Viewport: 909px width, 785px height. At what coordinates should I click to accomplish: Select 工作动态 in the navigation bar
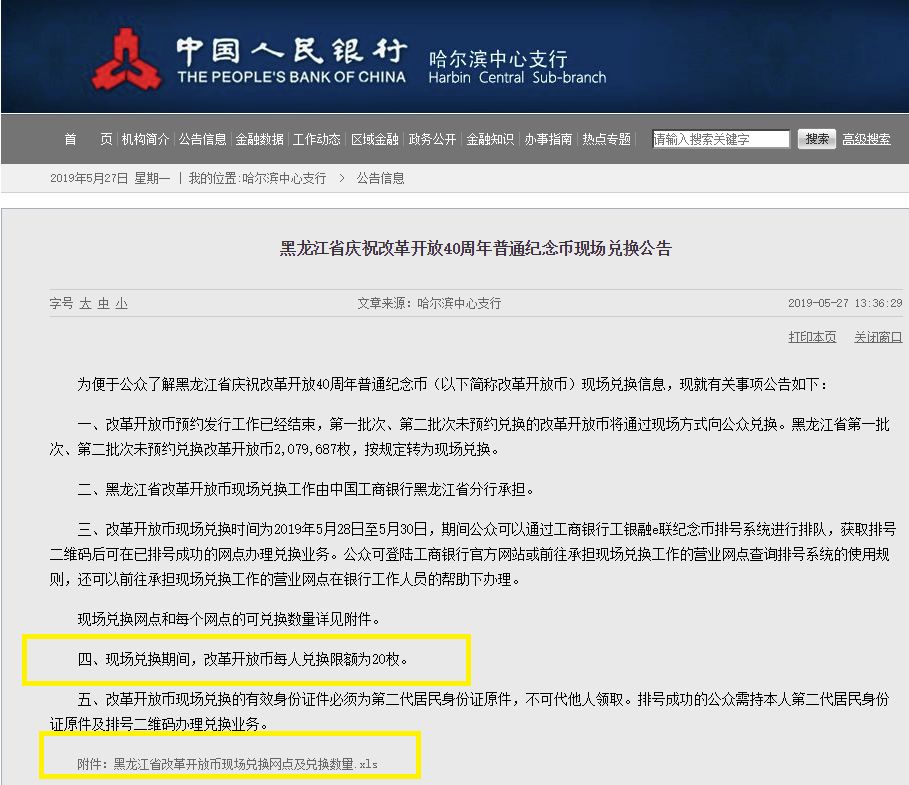point(317,139)
